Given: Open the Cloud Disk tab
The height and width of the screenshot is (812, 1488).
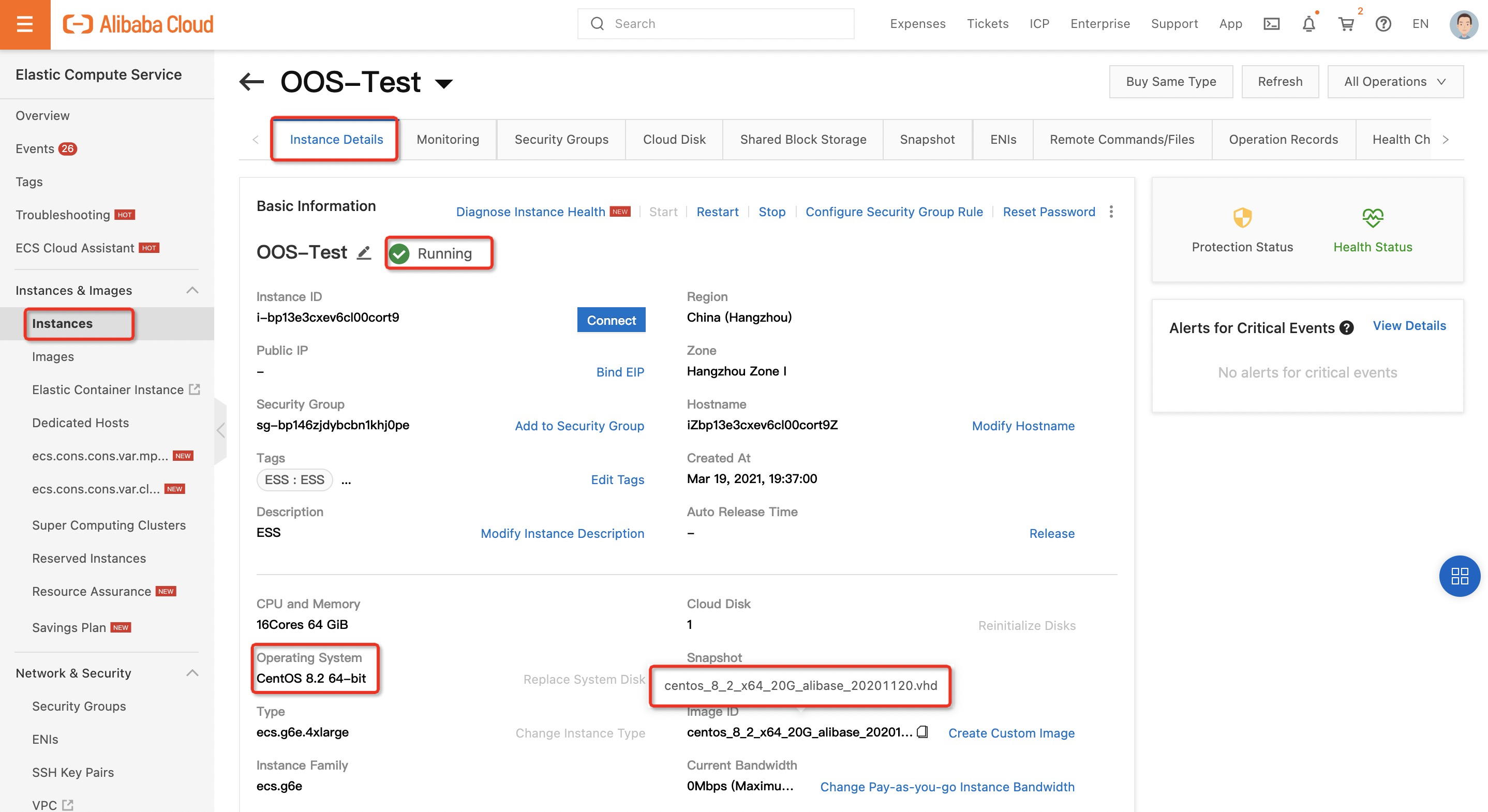Looking at the screenshot, I should (x=674, y=139).
